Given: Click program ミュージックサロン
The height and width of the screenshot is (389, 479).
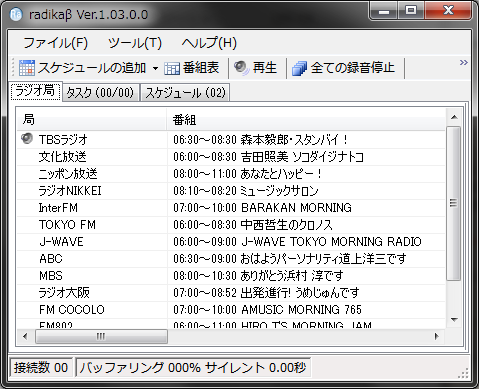Looking at the screenshot, I should point(279,191).
